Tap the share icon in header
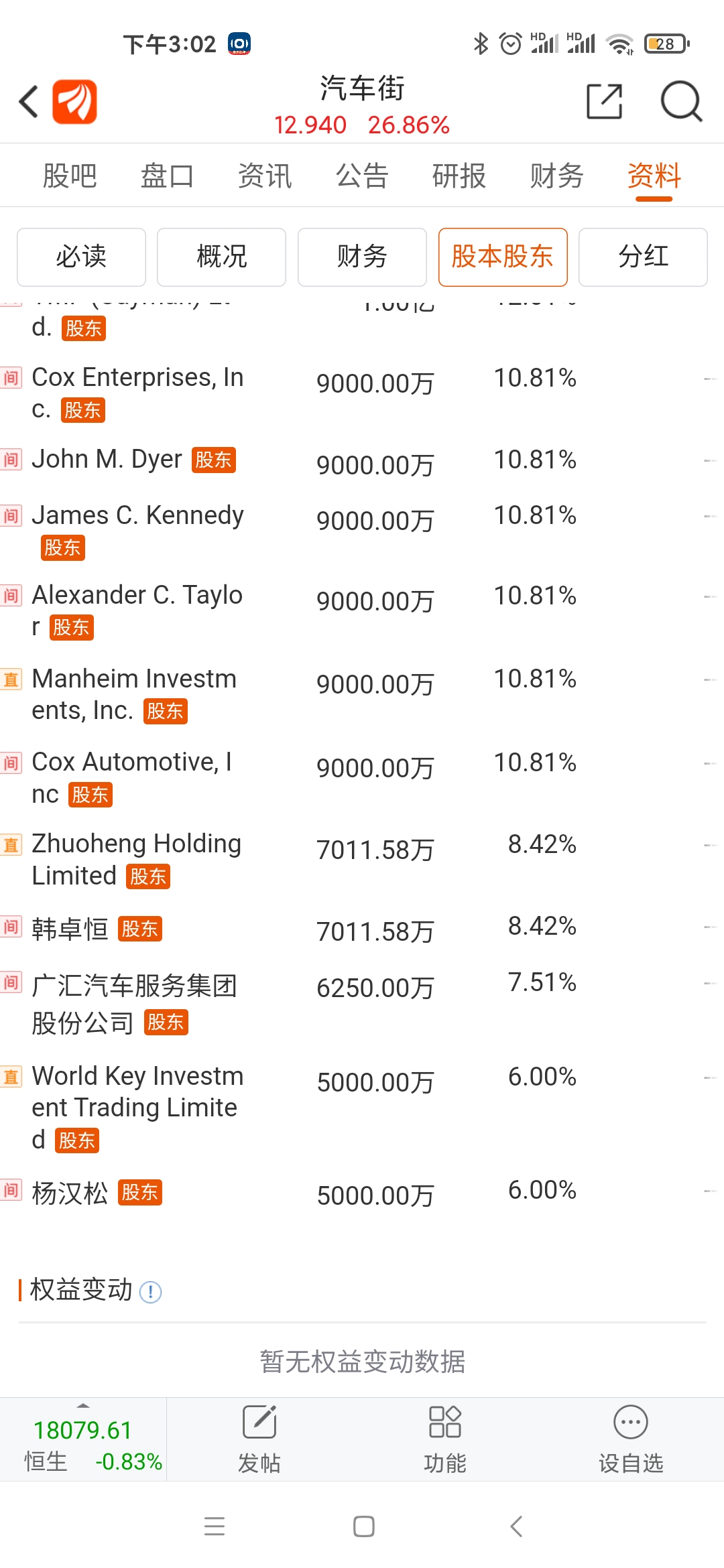The image size is (724, 1568). [x=604, y=102]
